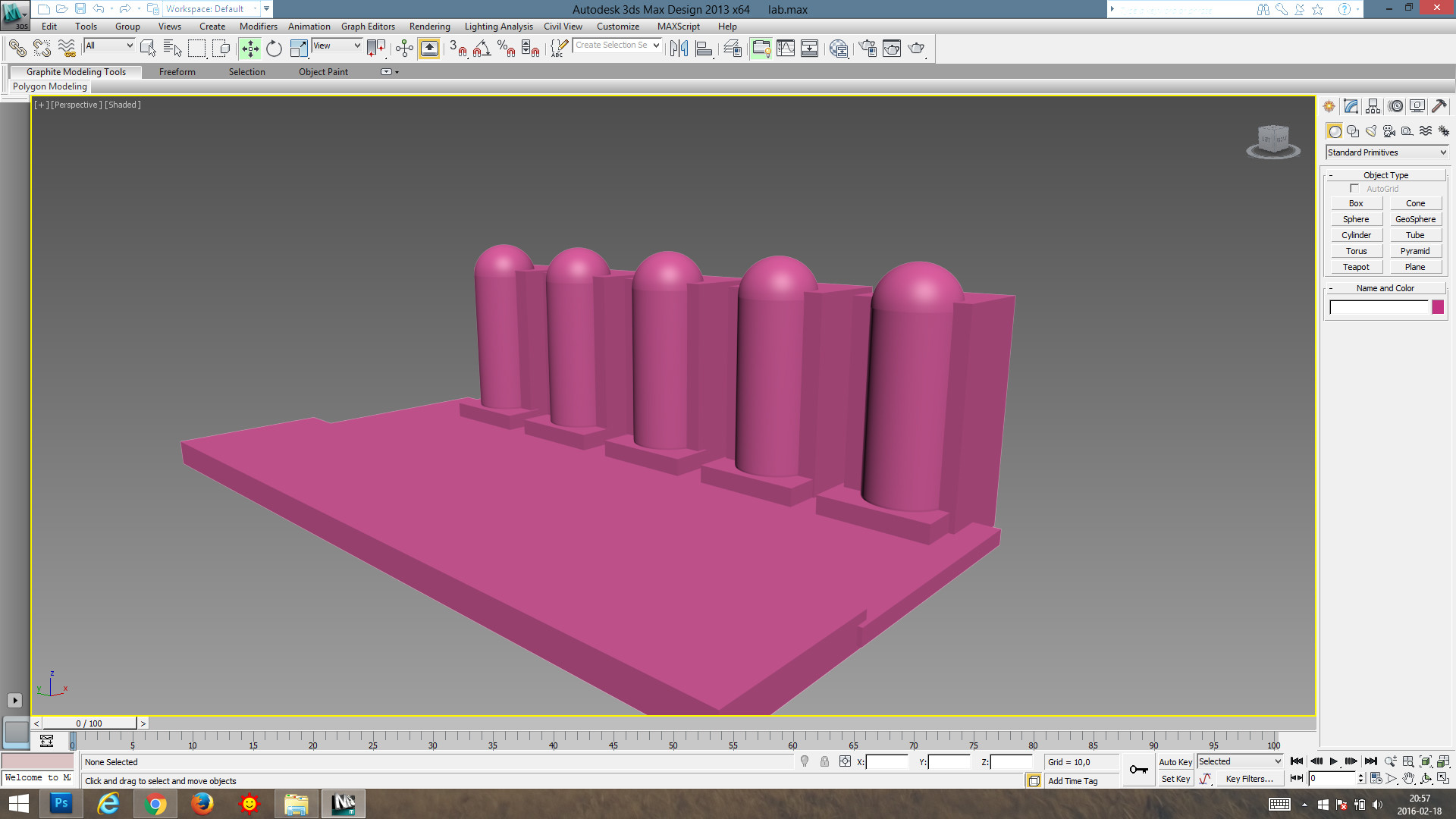This screenshot has width=1456, height=819.
Task: Activate Select and Scale tool
Action: pyautogui.click(x=299, y=49)
